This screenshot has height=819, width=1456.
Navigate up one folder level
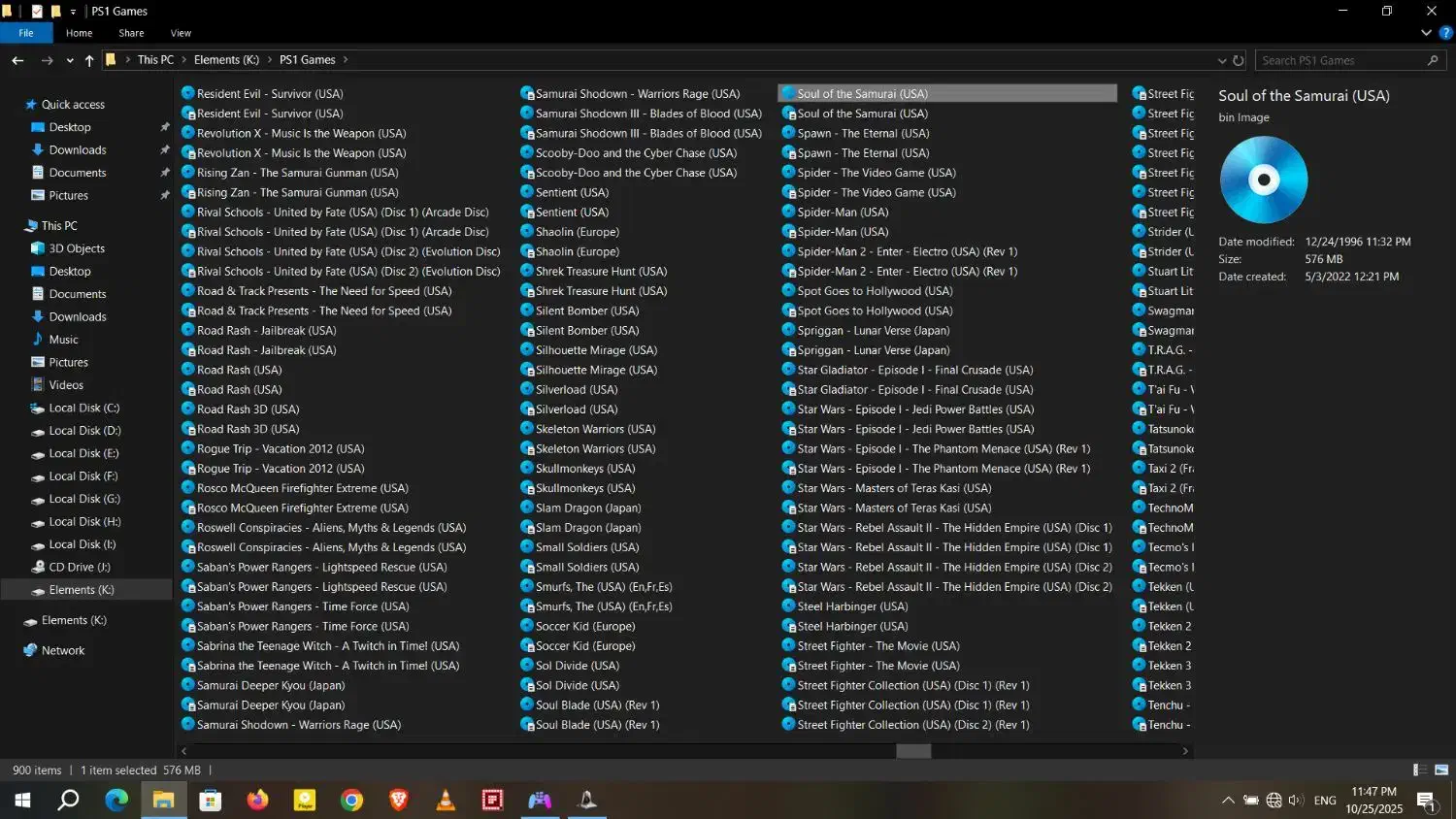click(x=89, y=60)
